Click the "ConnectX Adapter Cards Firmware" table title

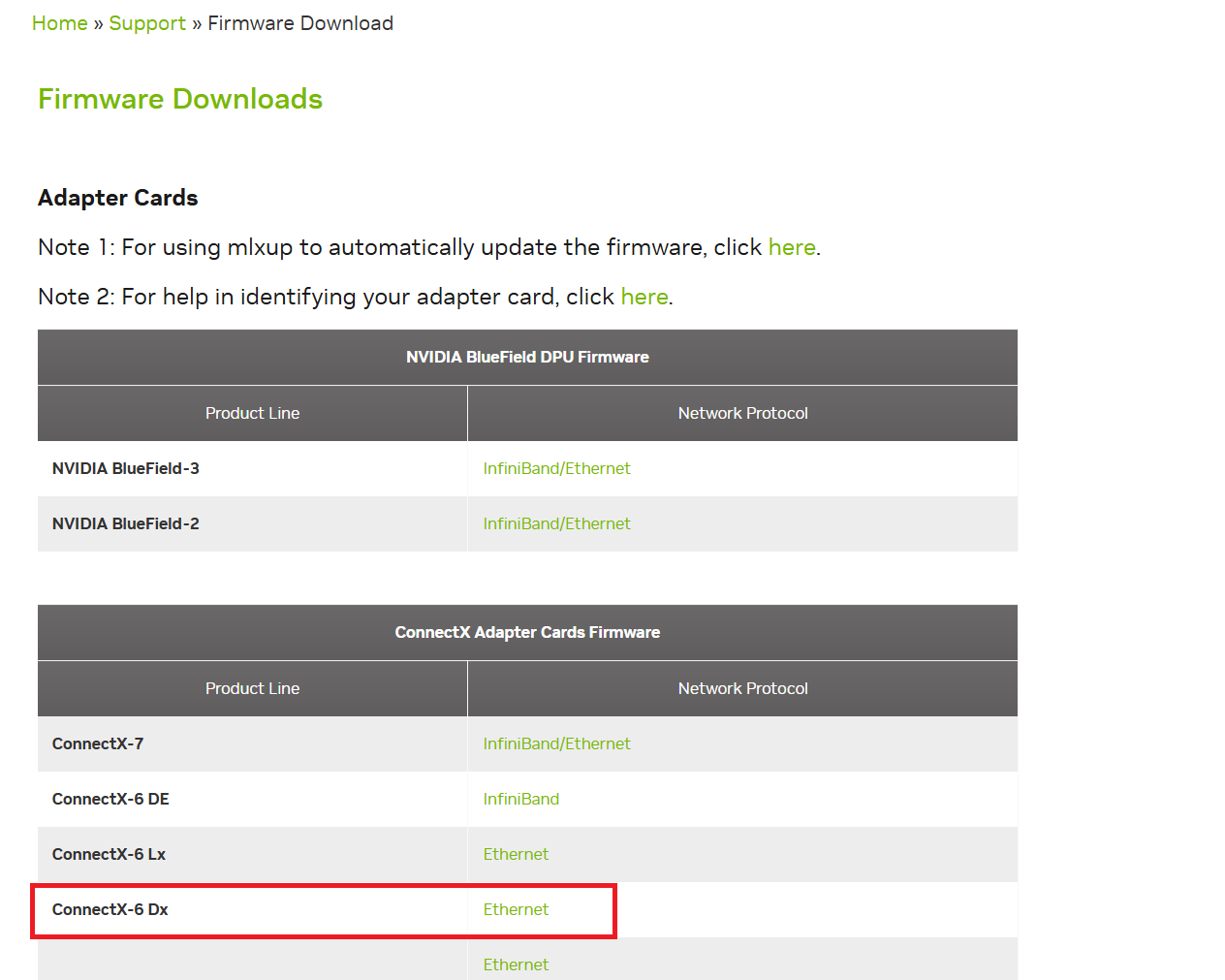pos(527,632)
